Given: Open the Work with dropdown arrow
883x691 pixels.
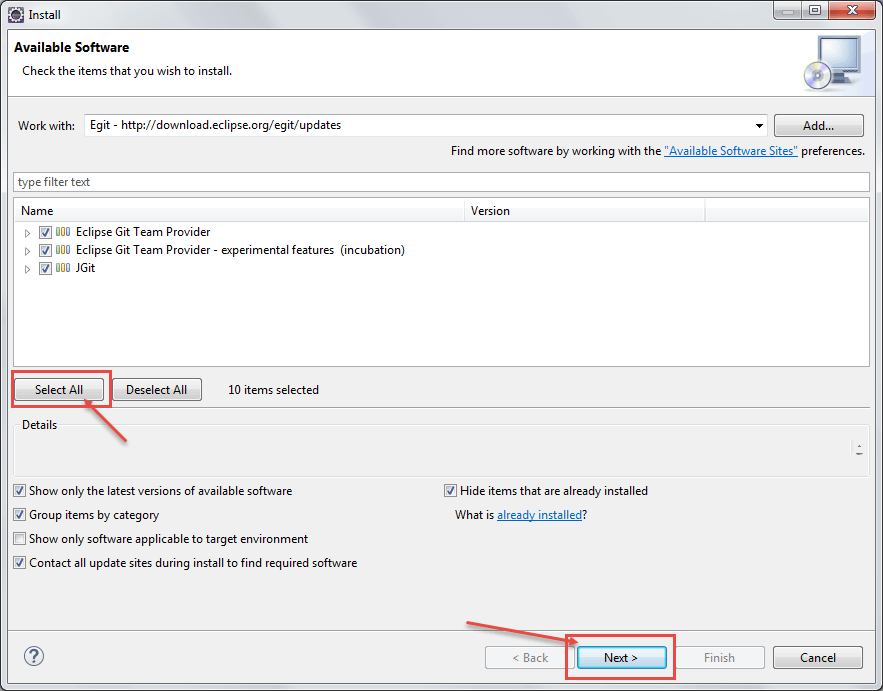Looking at the screenshot, I should pos(759,126).
